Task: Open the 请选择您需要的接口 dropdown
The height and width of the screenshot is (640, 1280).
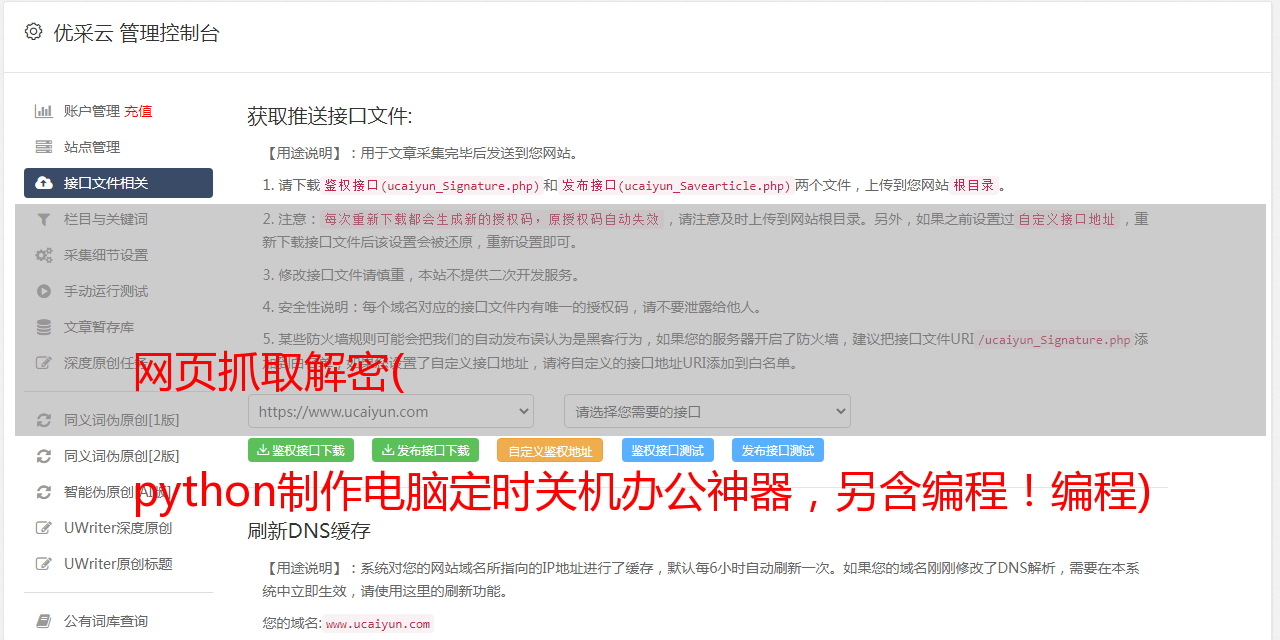Action: [707, 411]
